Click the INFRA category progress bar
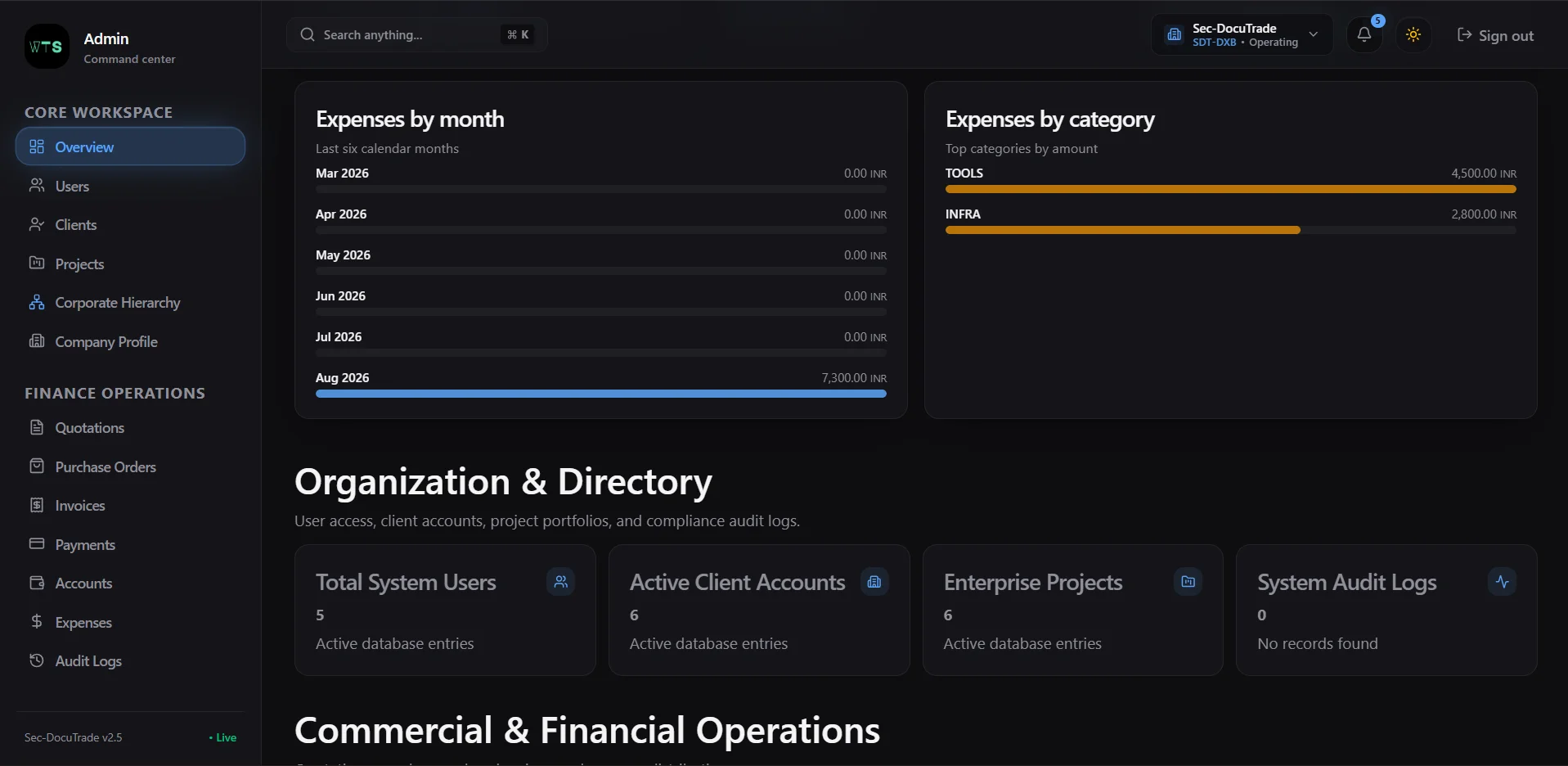The height and width of the screenshot is (766, 1568). pos(1231,230)
